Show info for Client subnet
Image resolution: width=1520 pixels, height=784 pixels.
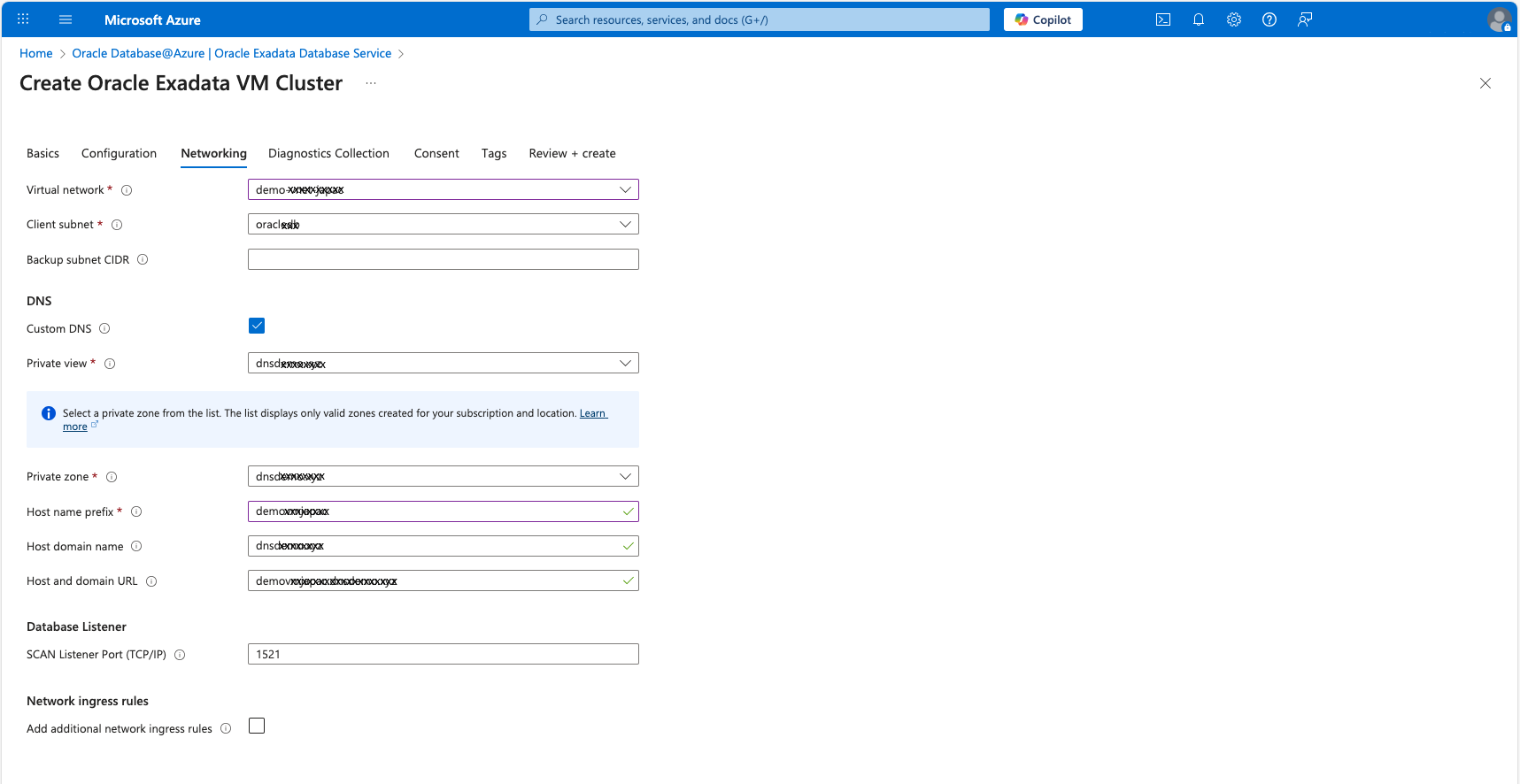click(x=117, y=225)
